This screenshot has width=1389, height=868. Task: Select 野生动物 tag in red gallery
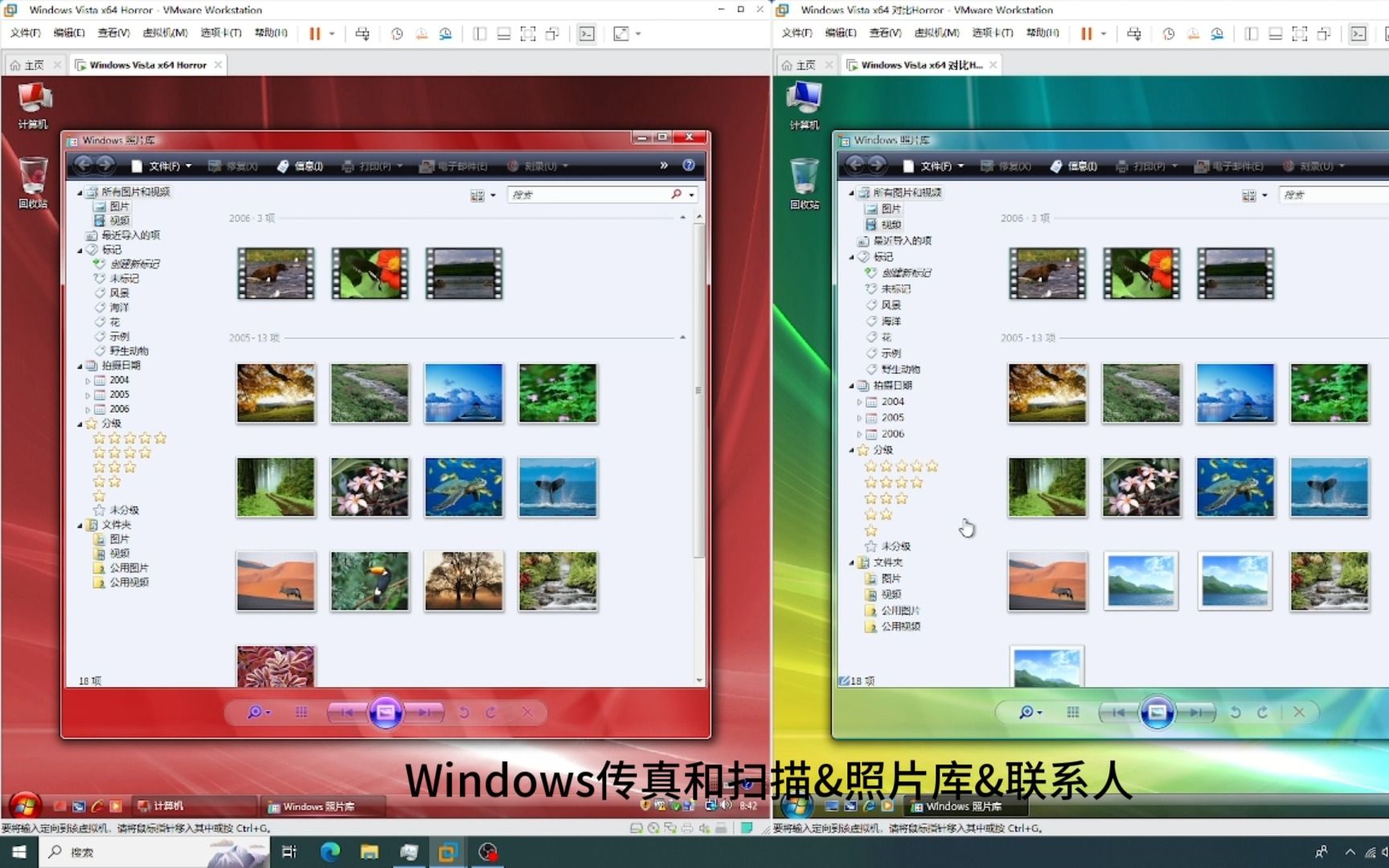129,351
